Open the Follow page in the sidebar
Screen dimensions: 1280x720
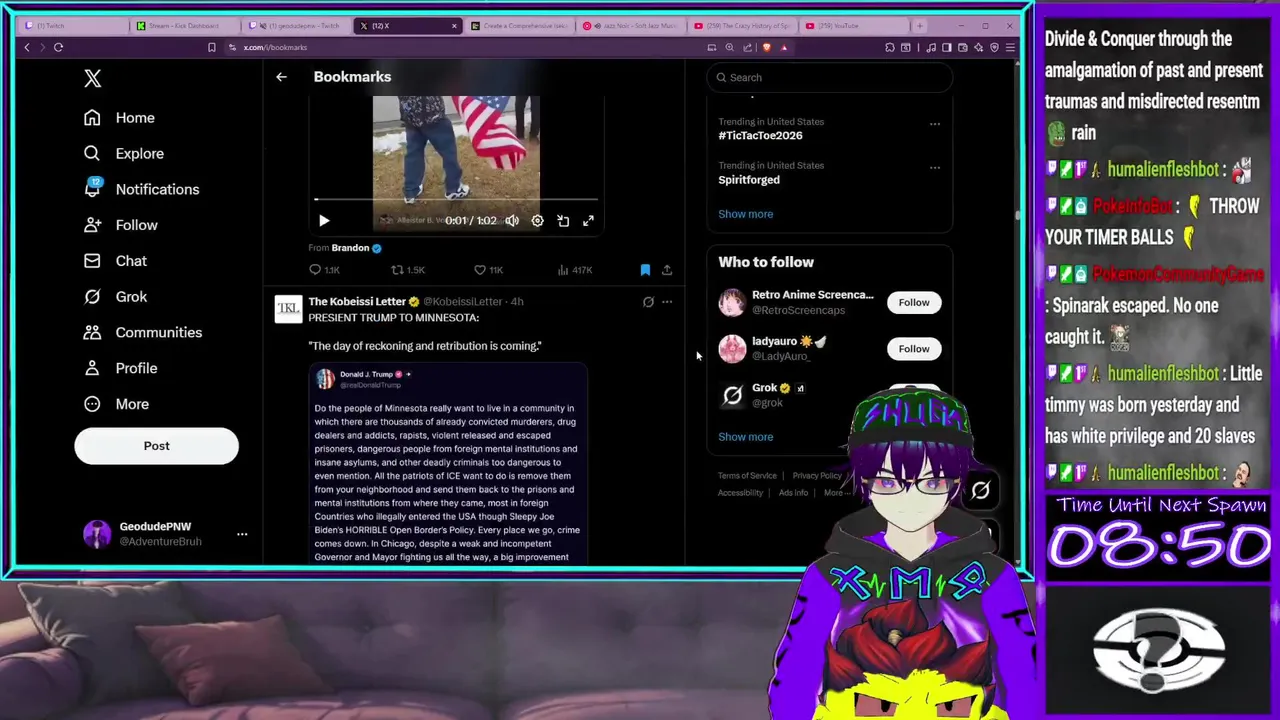pos(121,225)
